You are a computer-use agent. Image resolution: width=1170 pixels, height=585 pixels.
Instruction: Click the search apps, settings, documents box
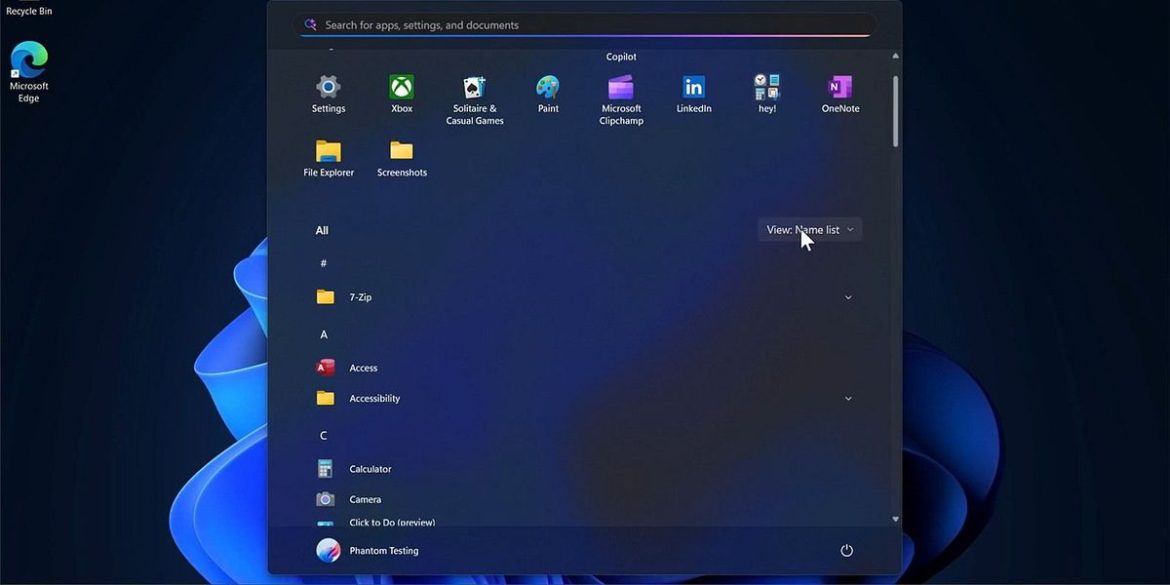click(584, 25)
